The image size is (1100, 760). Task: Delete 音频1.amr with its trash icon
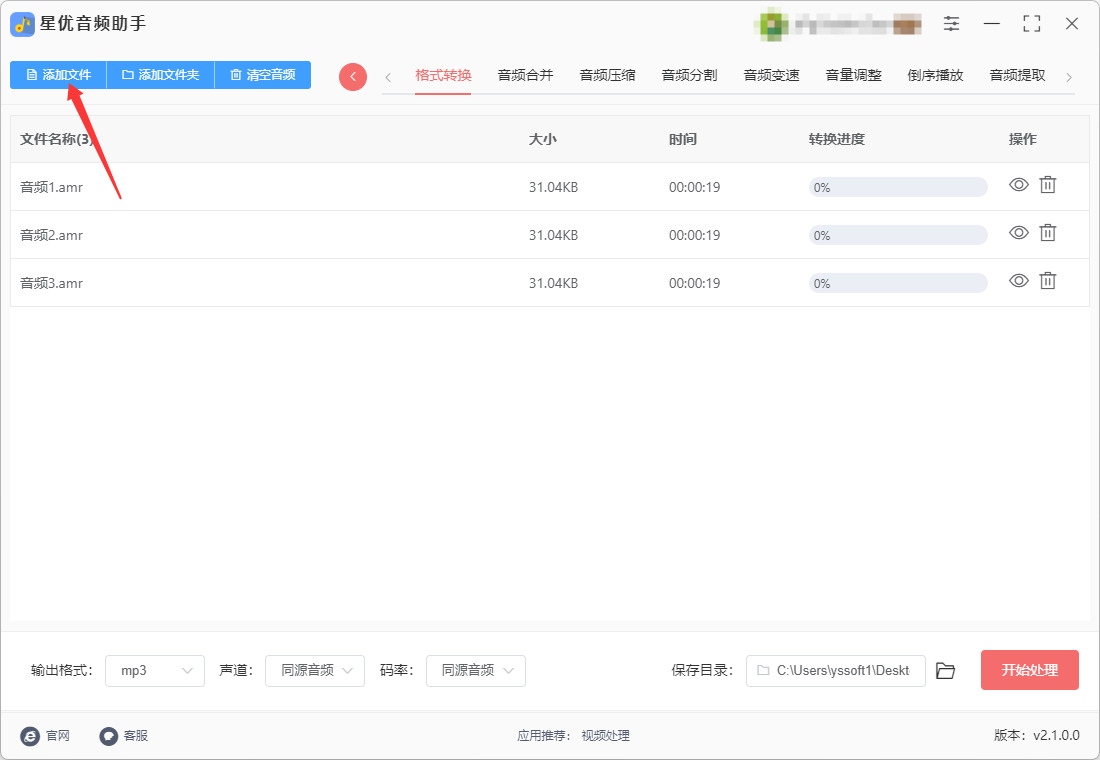click(1047, 185)
